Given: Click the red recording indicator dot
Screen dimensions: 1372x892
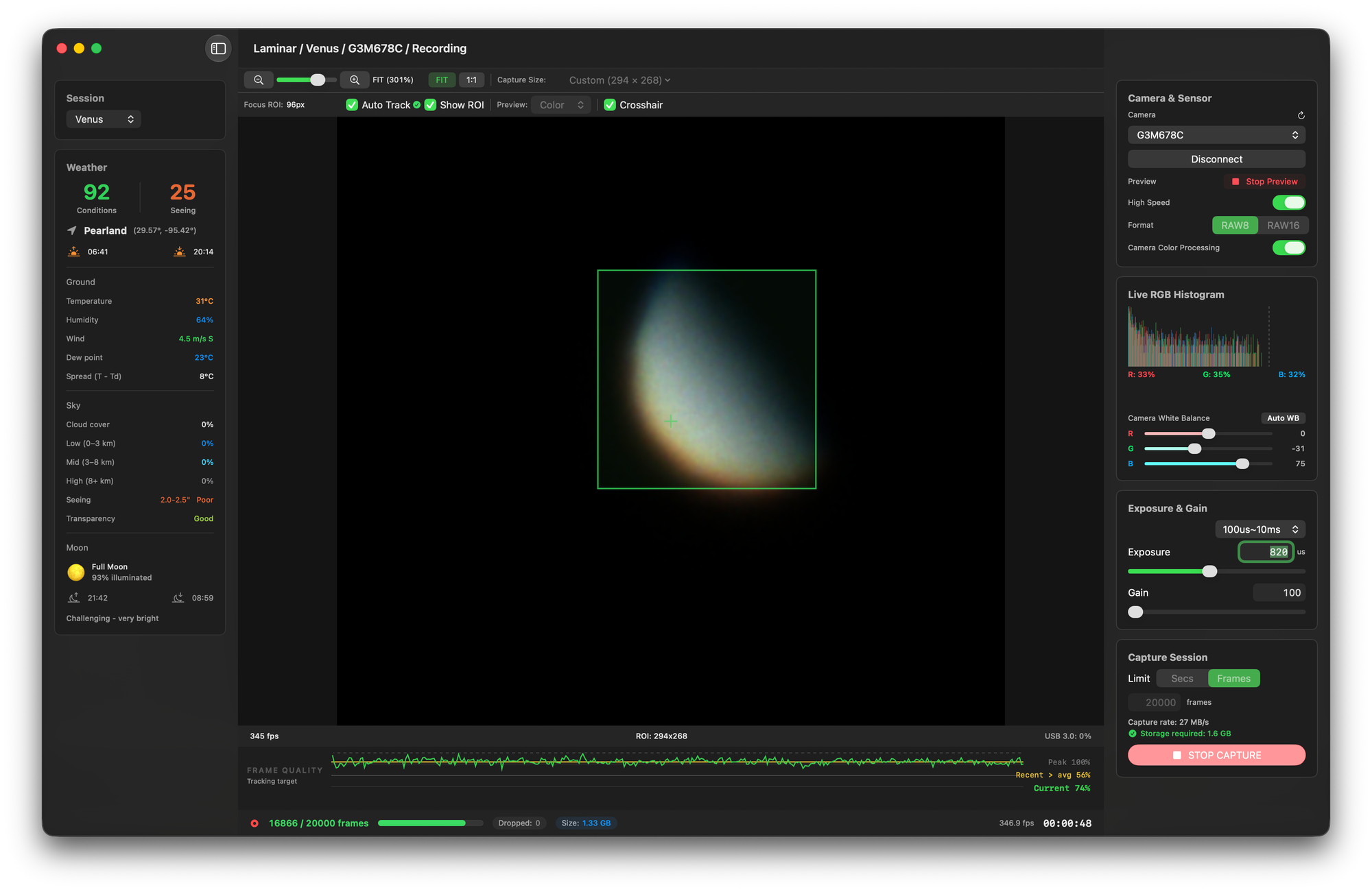Looking at the screenshot, I should point(255,823).
